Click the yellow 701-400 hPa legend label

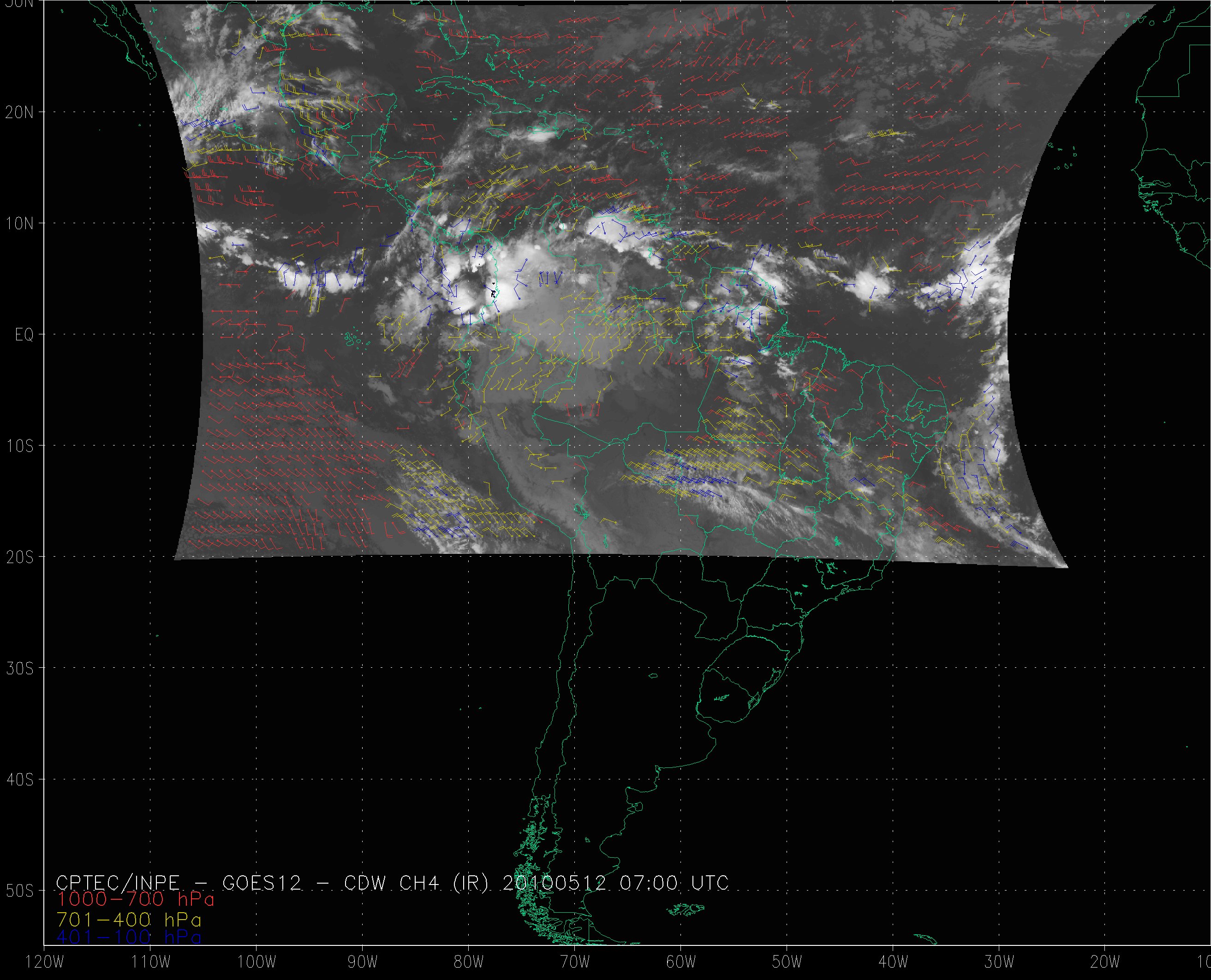click(129, 919)
